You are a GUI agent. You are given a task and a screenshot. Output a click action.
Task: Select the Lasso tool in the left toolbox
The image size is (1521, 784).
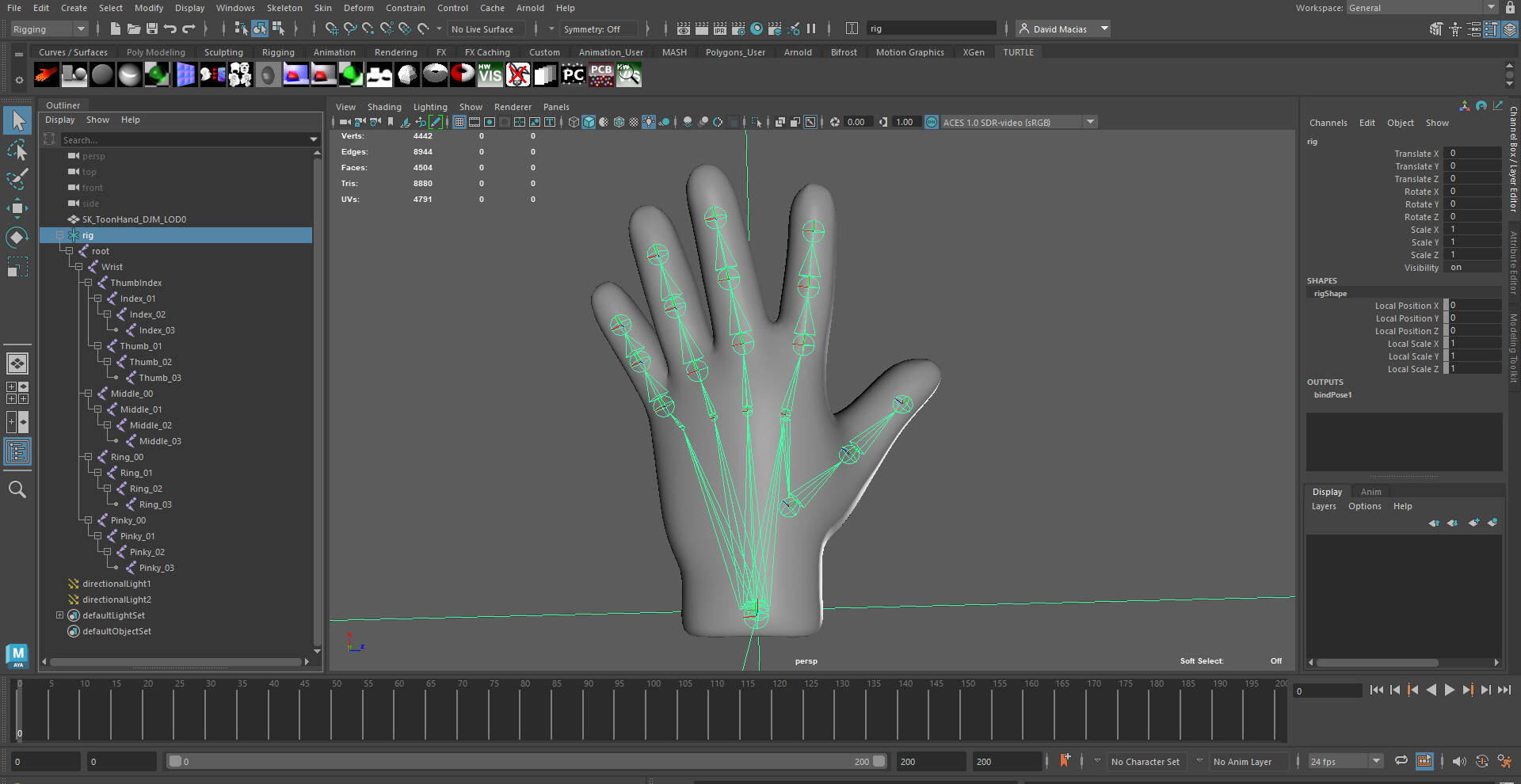[17, 150]
